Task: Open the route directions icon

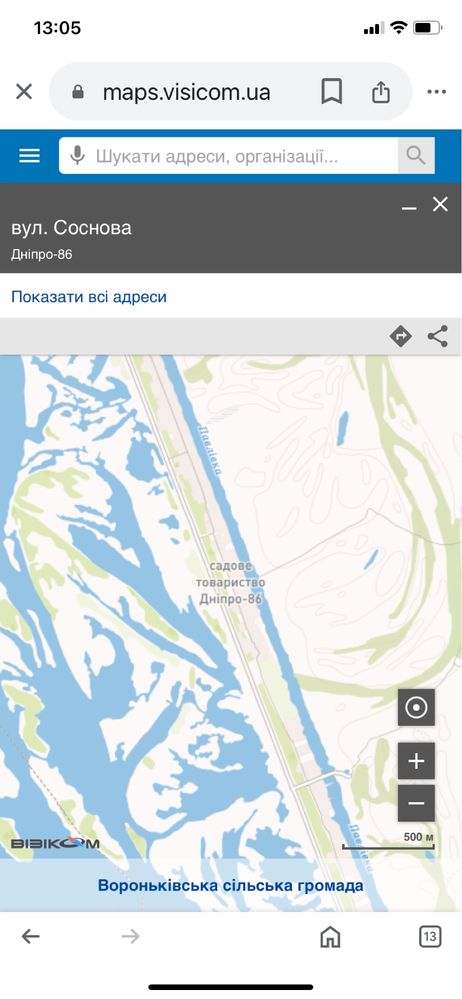Action: pyautogui.click(x=400, y=336)
